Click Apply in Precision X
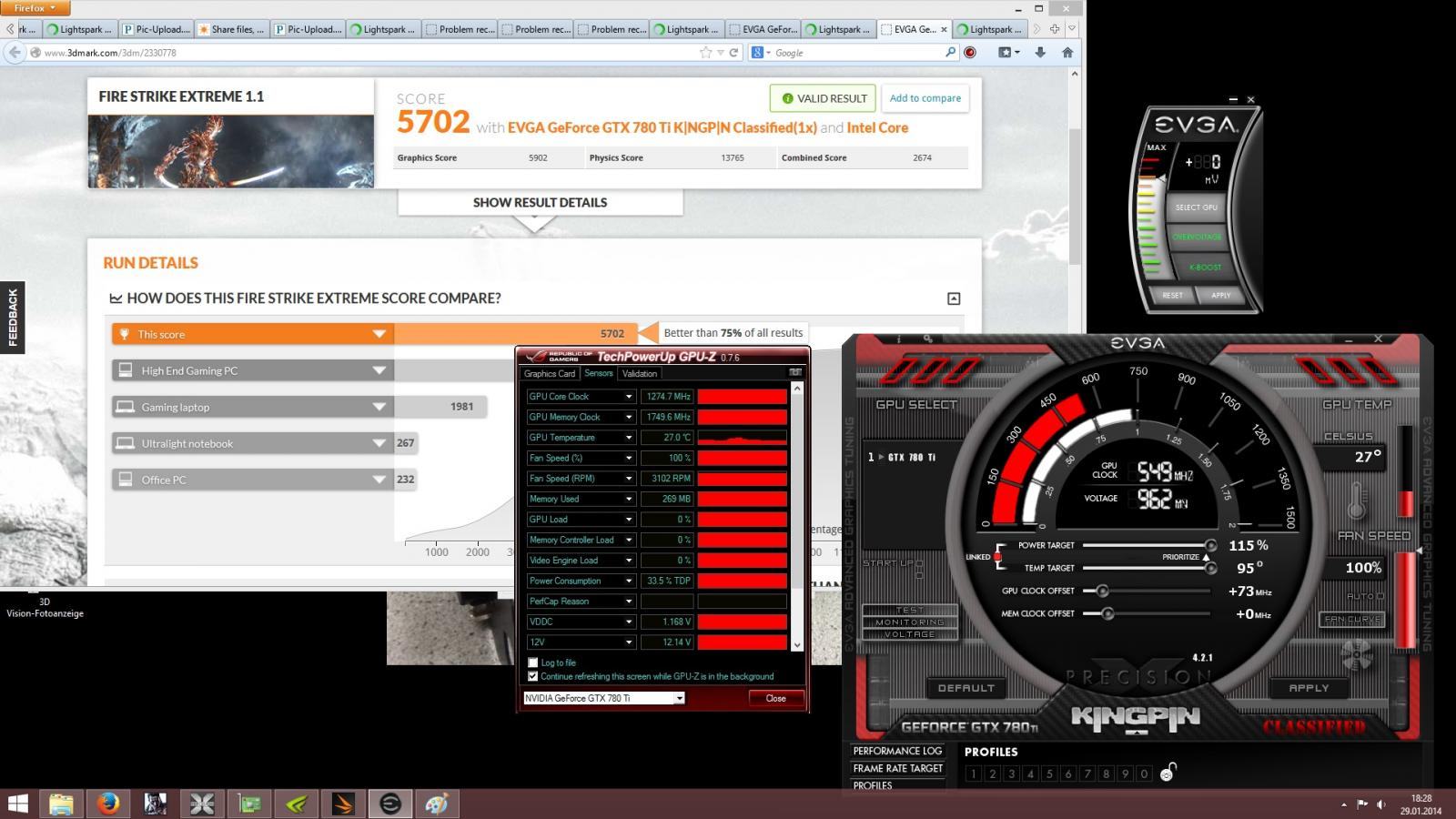 1309,688
